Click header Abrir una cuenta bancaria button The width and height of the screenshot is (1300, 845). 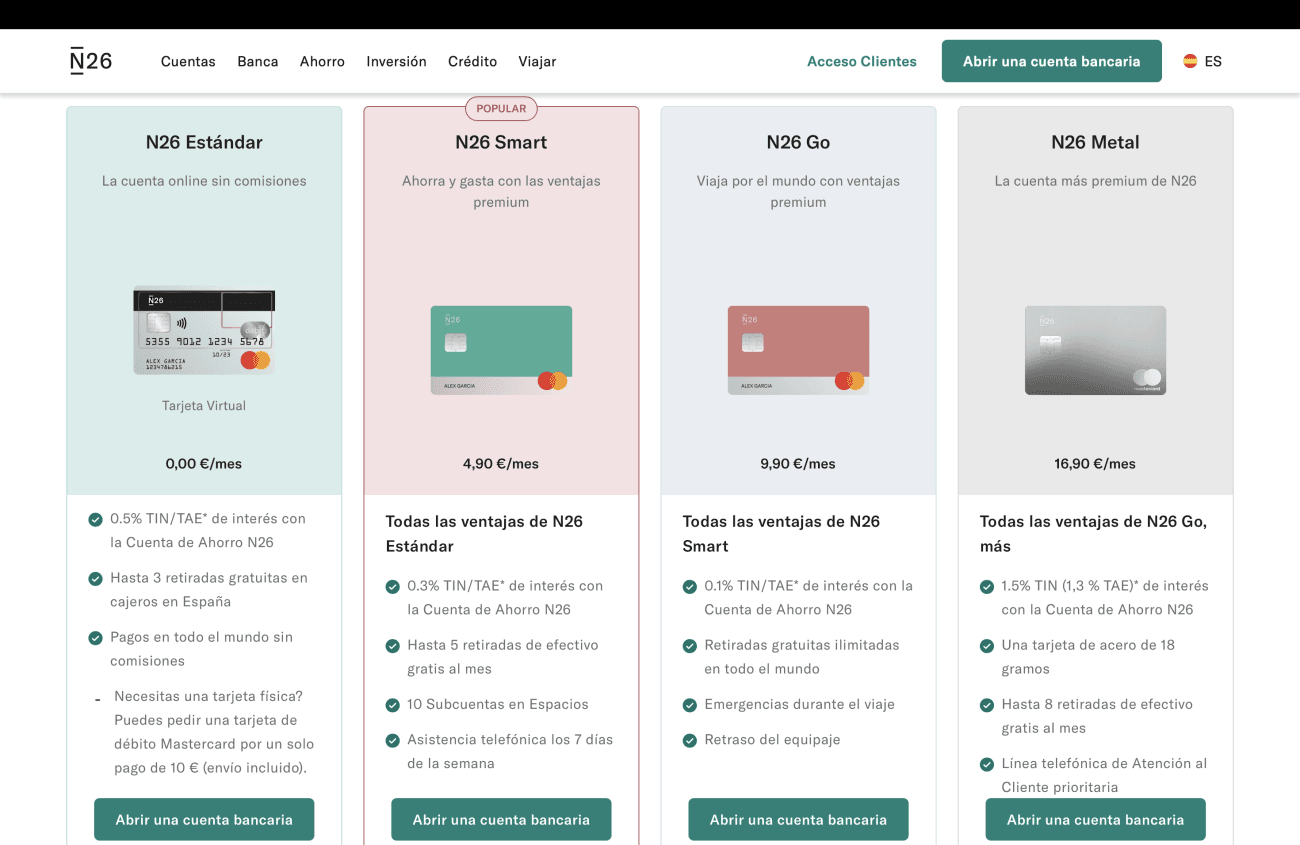click(1052, 61)
